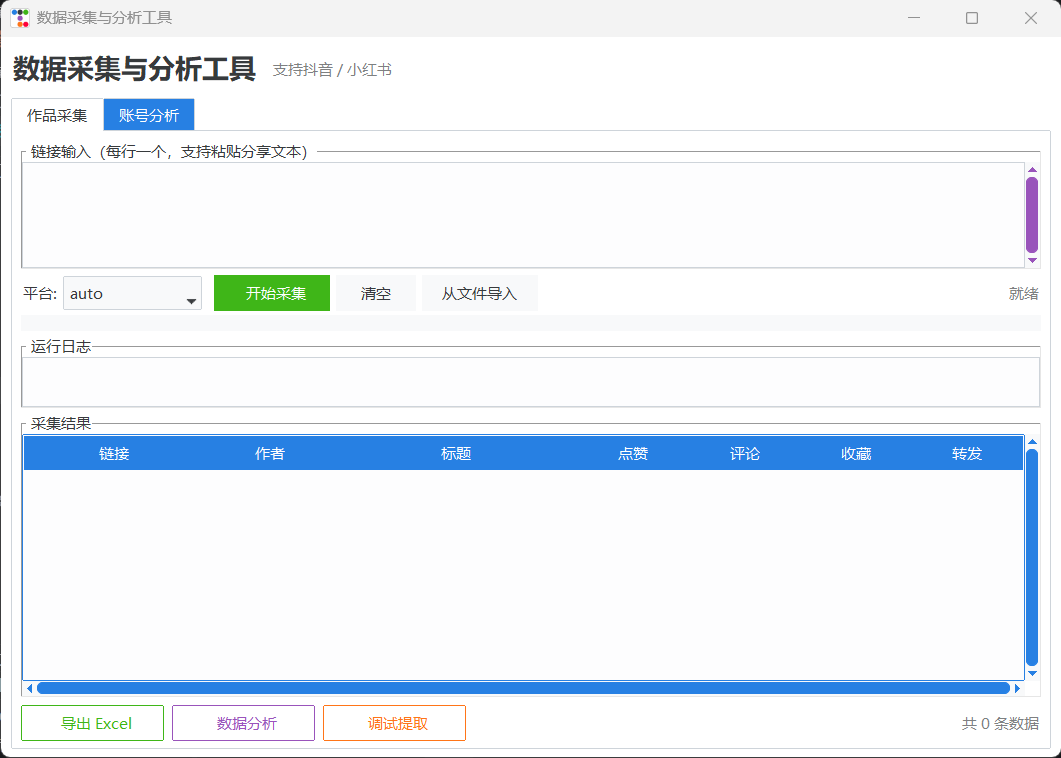
Task: Click the 清空 button
Action: click(376, 293)
